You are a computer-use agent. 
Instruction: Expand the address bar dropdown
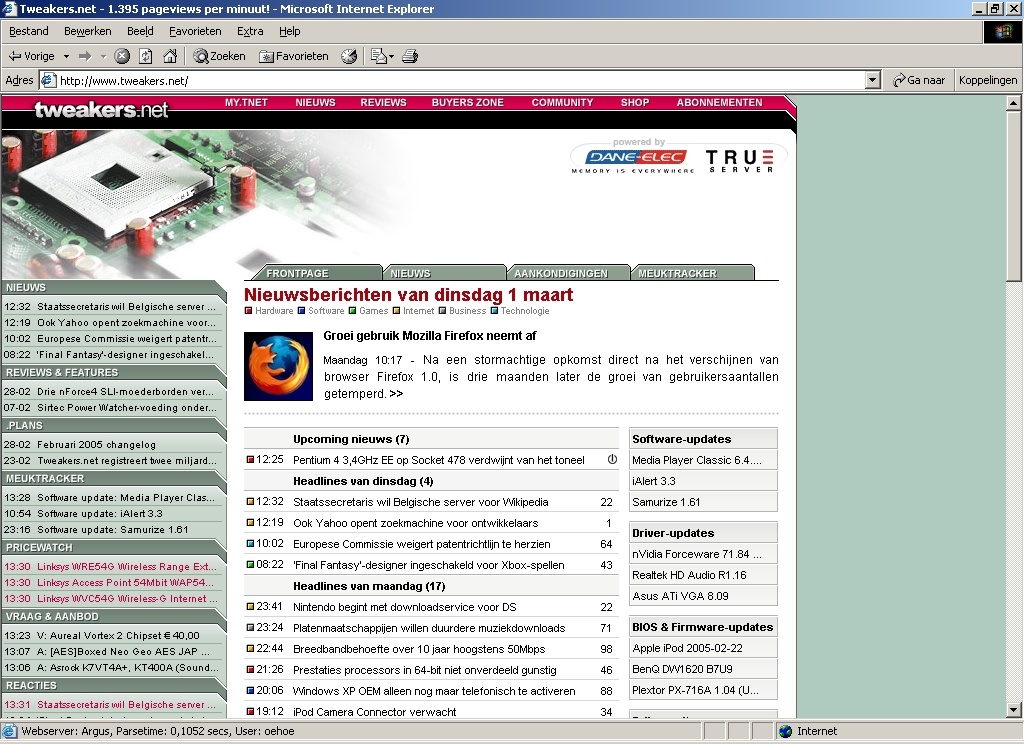tap(872, 80)
